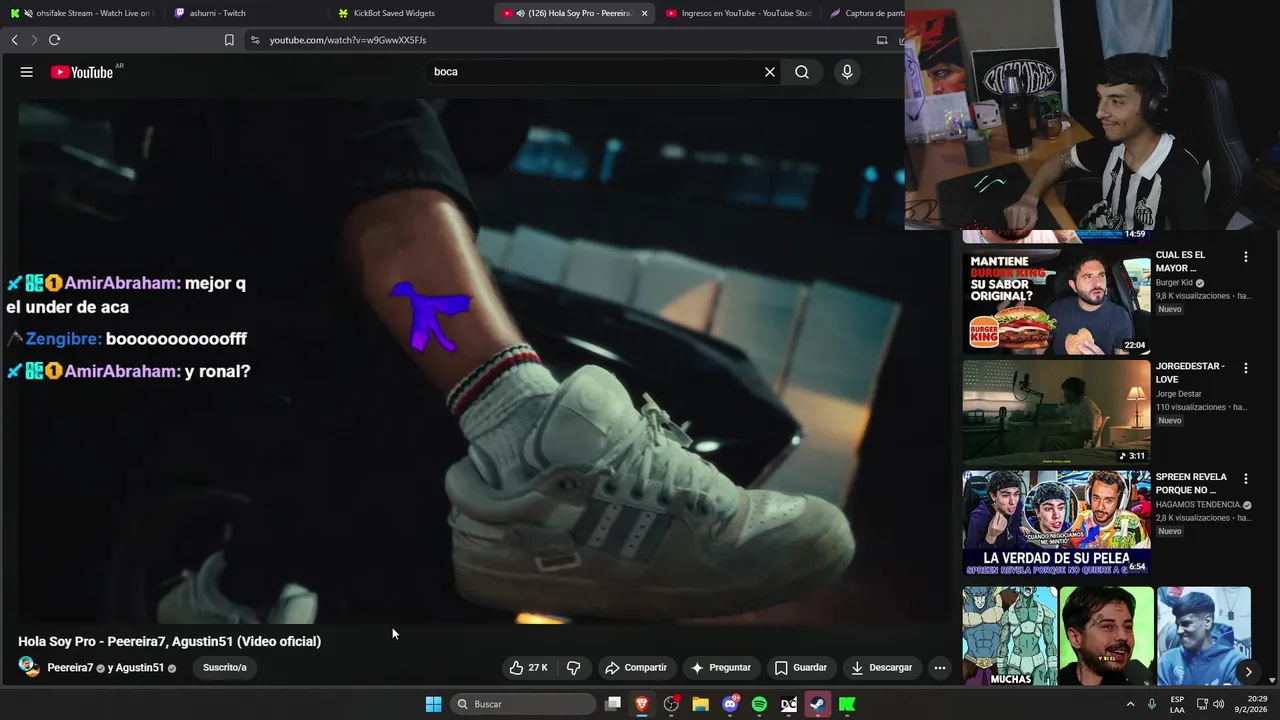Open the Burger King video thumbnail

1056,301
